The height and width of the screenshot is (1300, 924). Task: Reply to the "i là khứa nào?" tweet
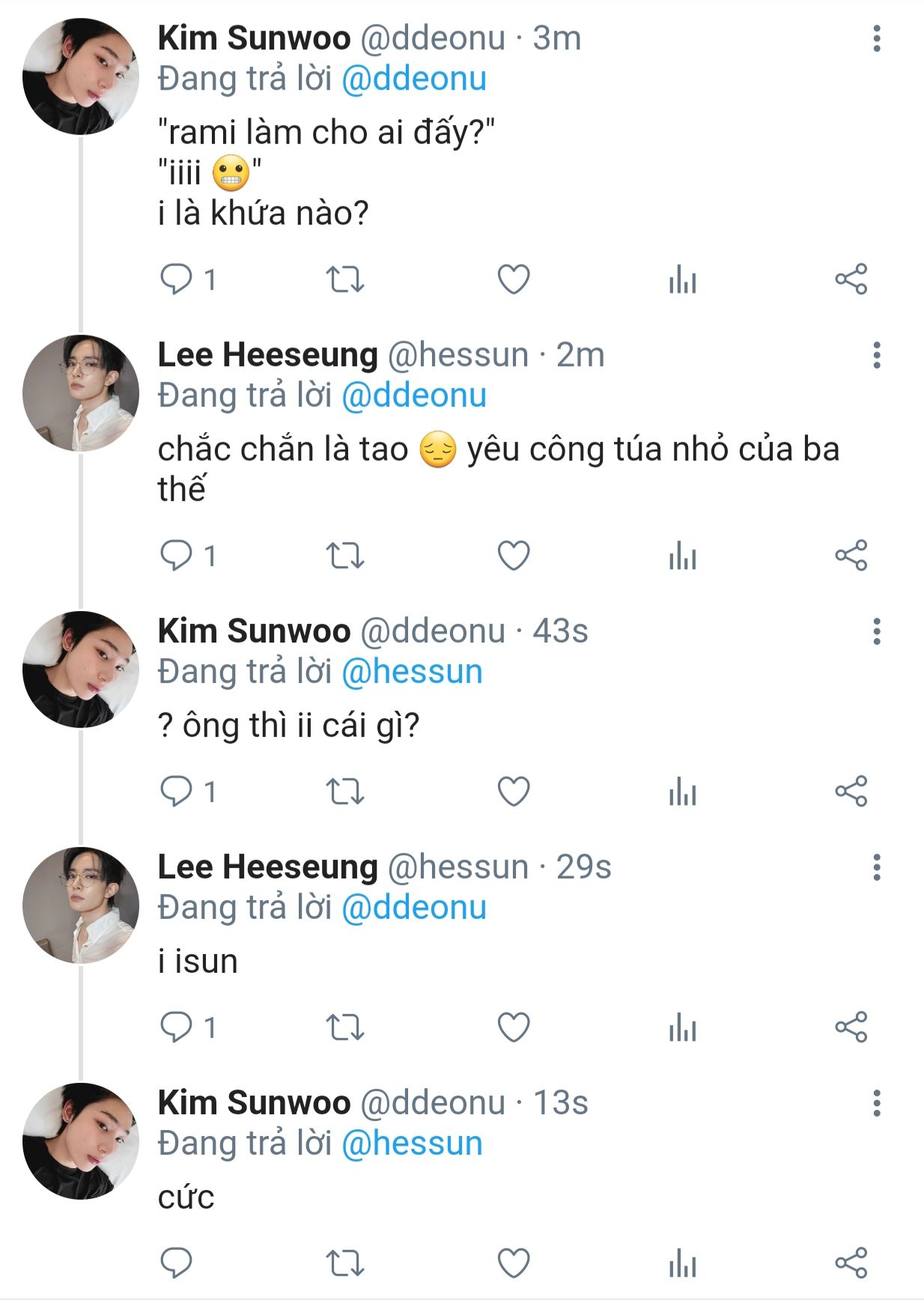pyautogui.click(x=177, y=280)
